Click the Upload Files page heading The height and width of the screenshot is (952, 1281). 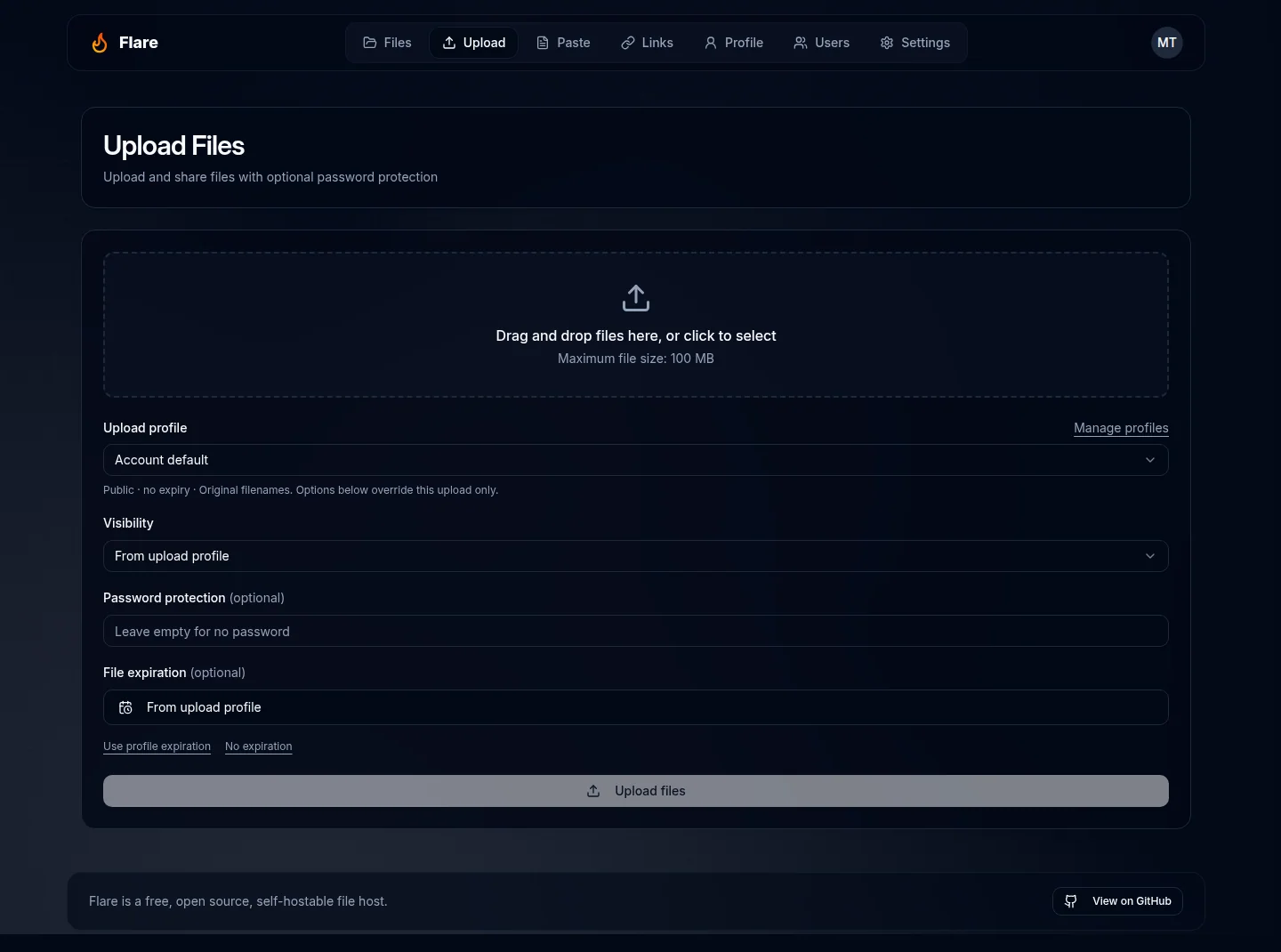click(x=173, y=146)
